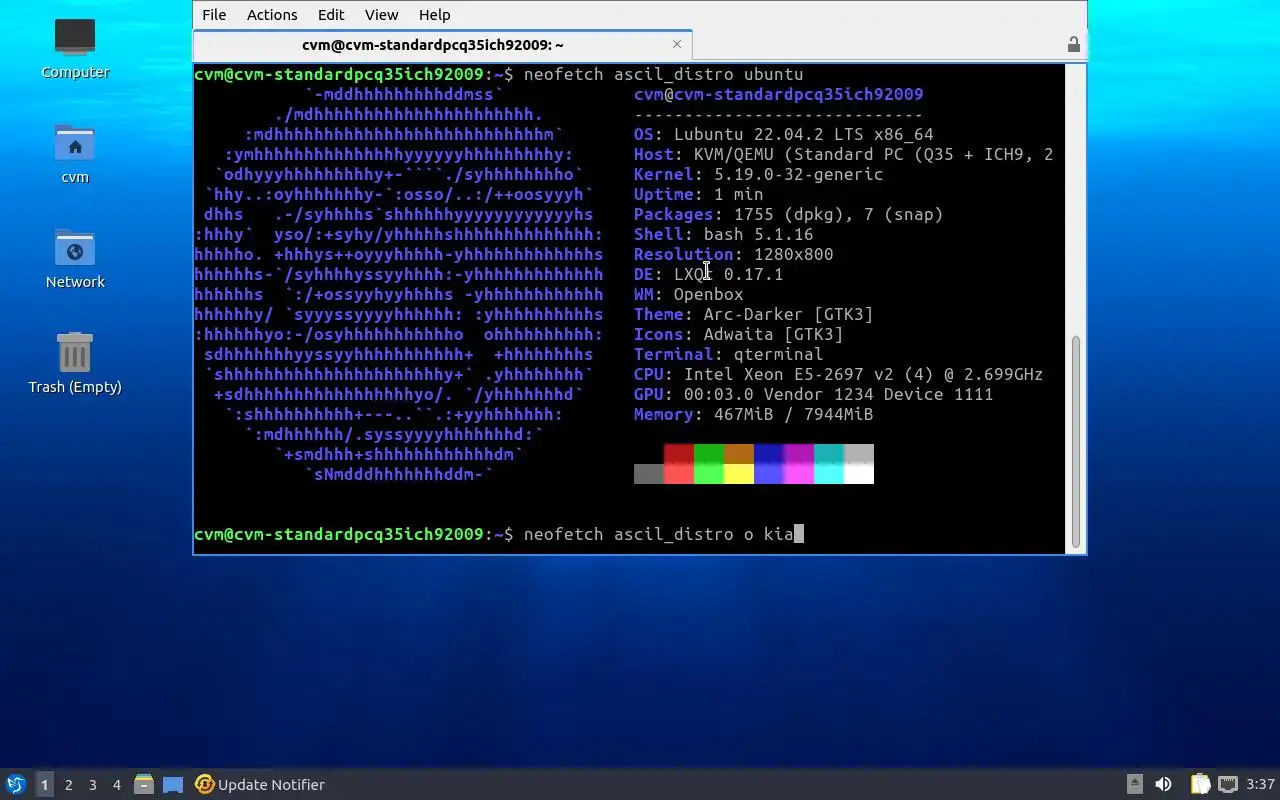Open the View menu in QTerminal
This screenshot has width=1280, height=800.
click(x=381, y=15)
